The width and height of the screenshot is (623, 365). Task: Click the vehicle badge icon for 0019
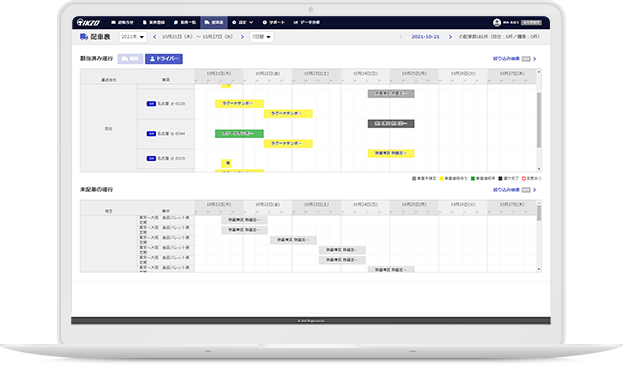[151, 158]
